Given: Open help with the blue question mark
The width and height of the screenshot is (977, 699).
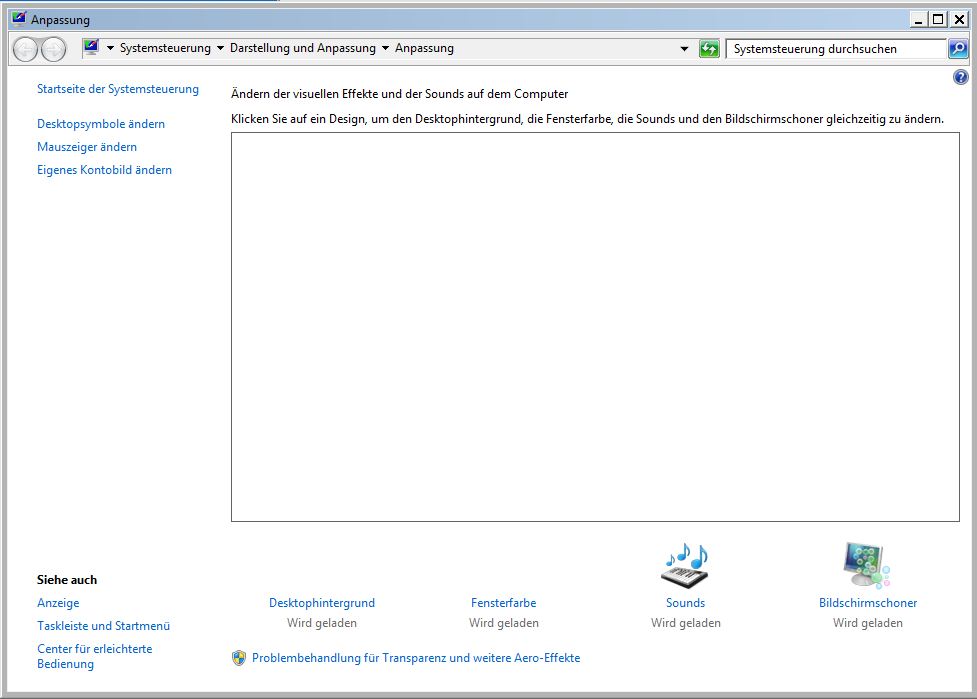Looking at the screenshot, I should [x=961, y=77].
